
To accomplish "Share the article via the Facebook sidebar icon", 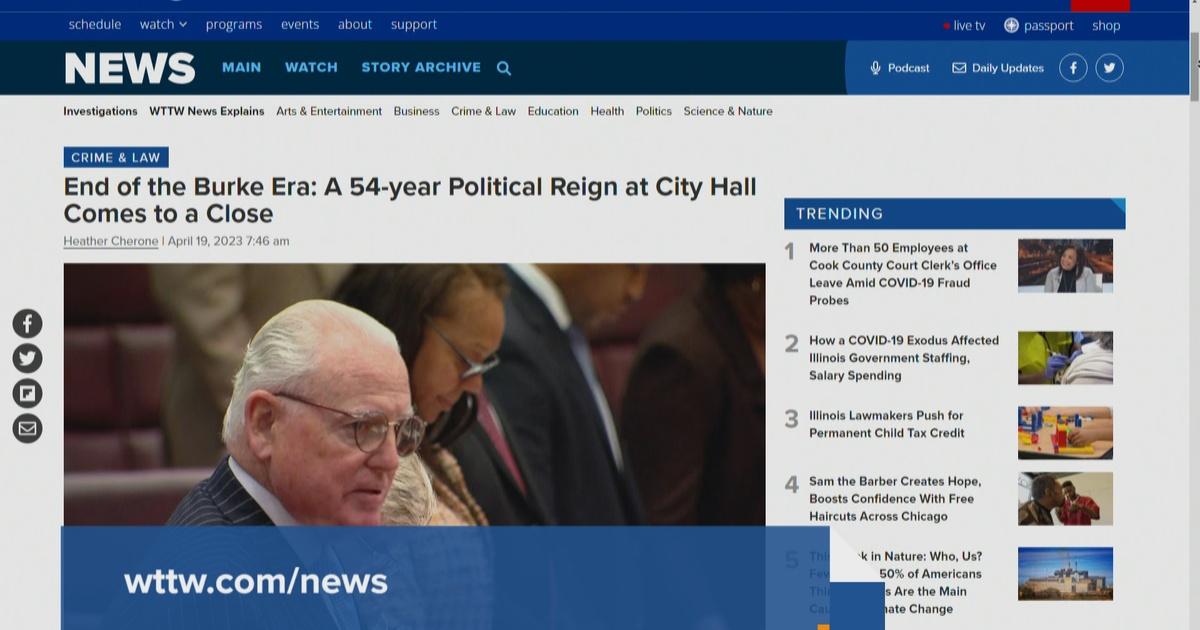I will pos(27,322).
